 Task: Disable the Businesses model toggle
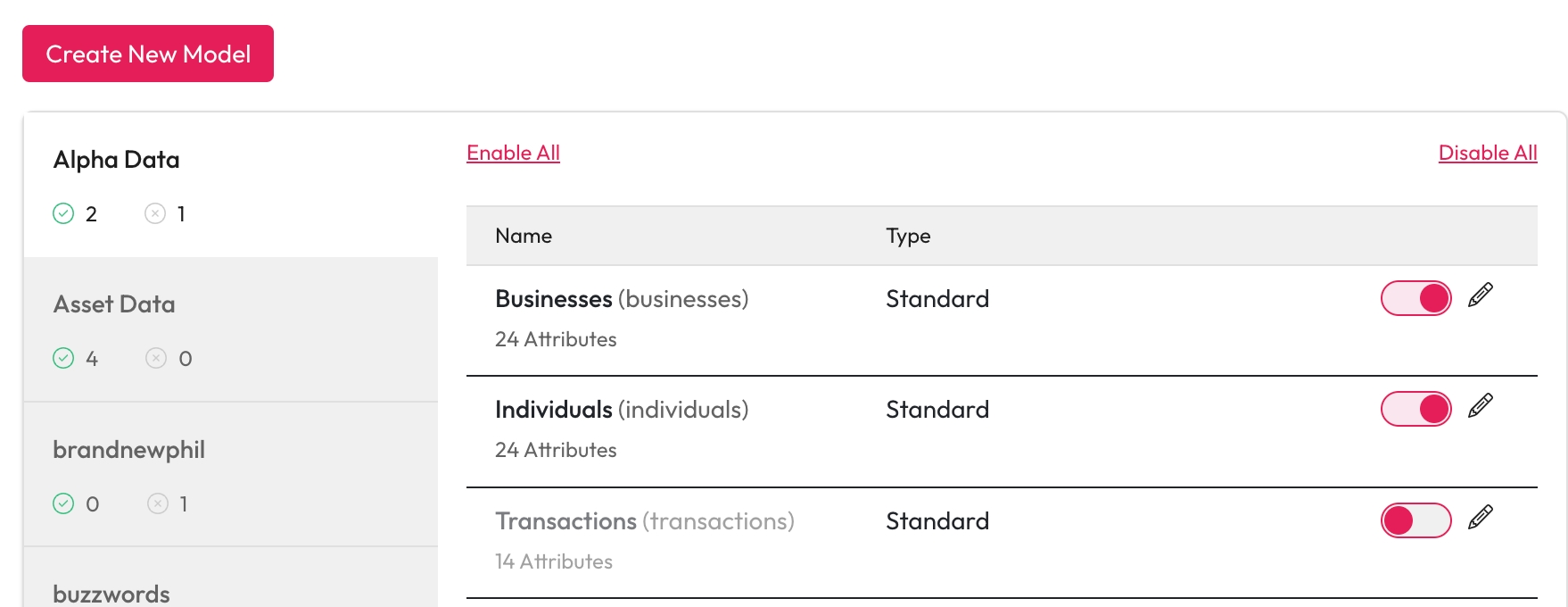pos(1415,298)
